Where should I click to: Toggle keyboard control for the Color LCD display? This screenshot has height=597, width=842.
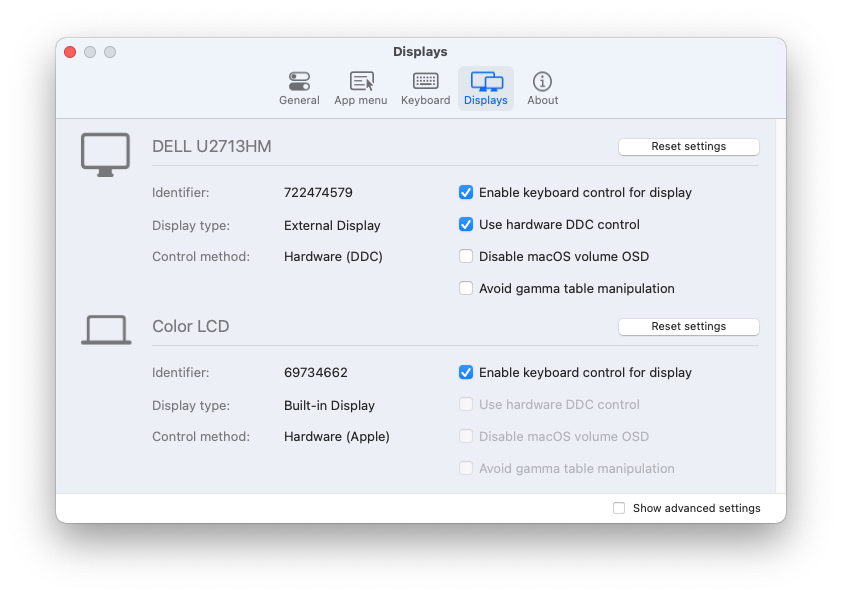465,372
